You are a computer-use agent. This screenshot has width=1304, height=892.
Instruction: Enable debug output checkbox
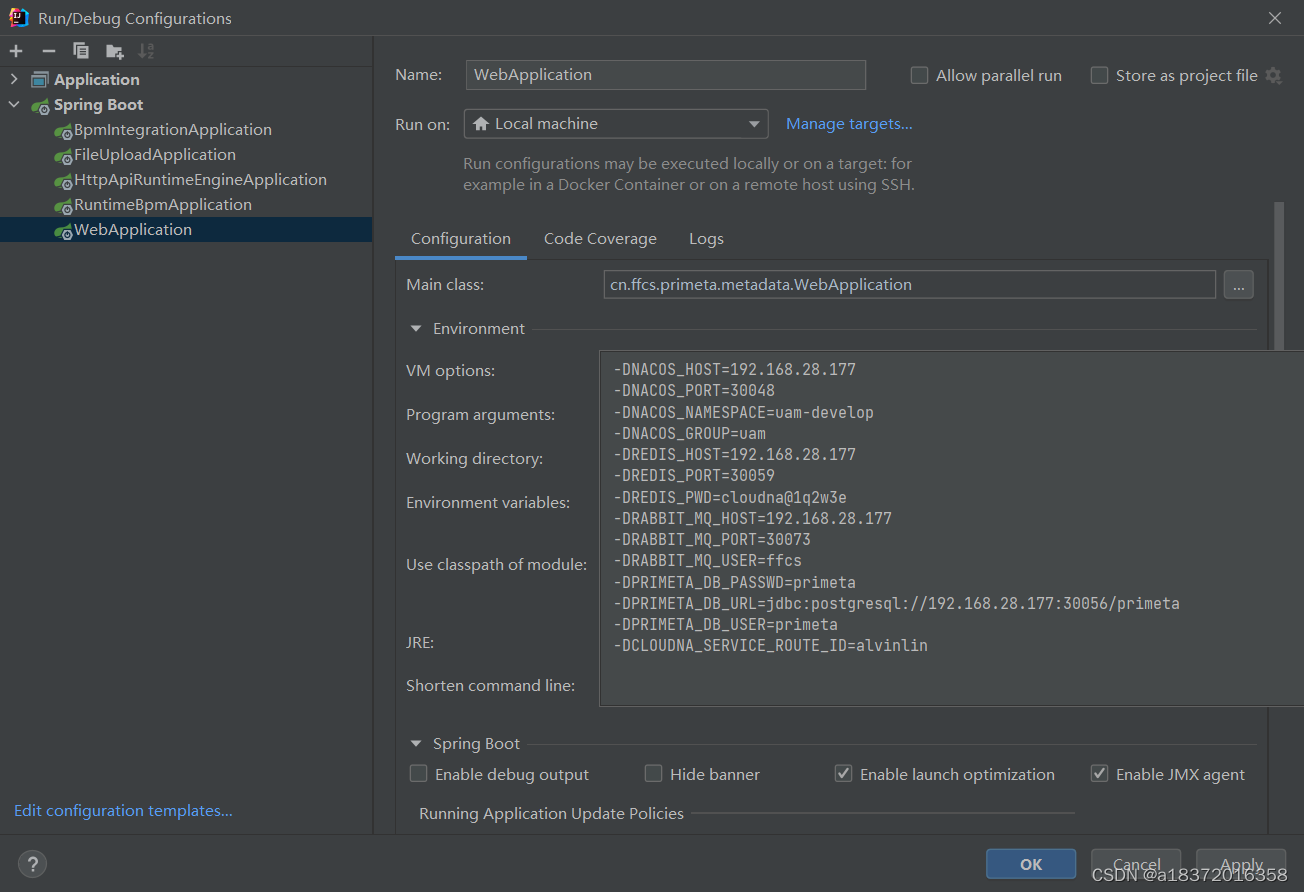[x=418, y=774]
